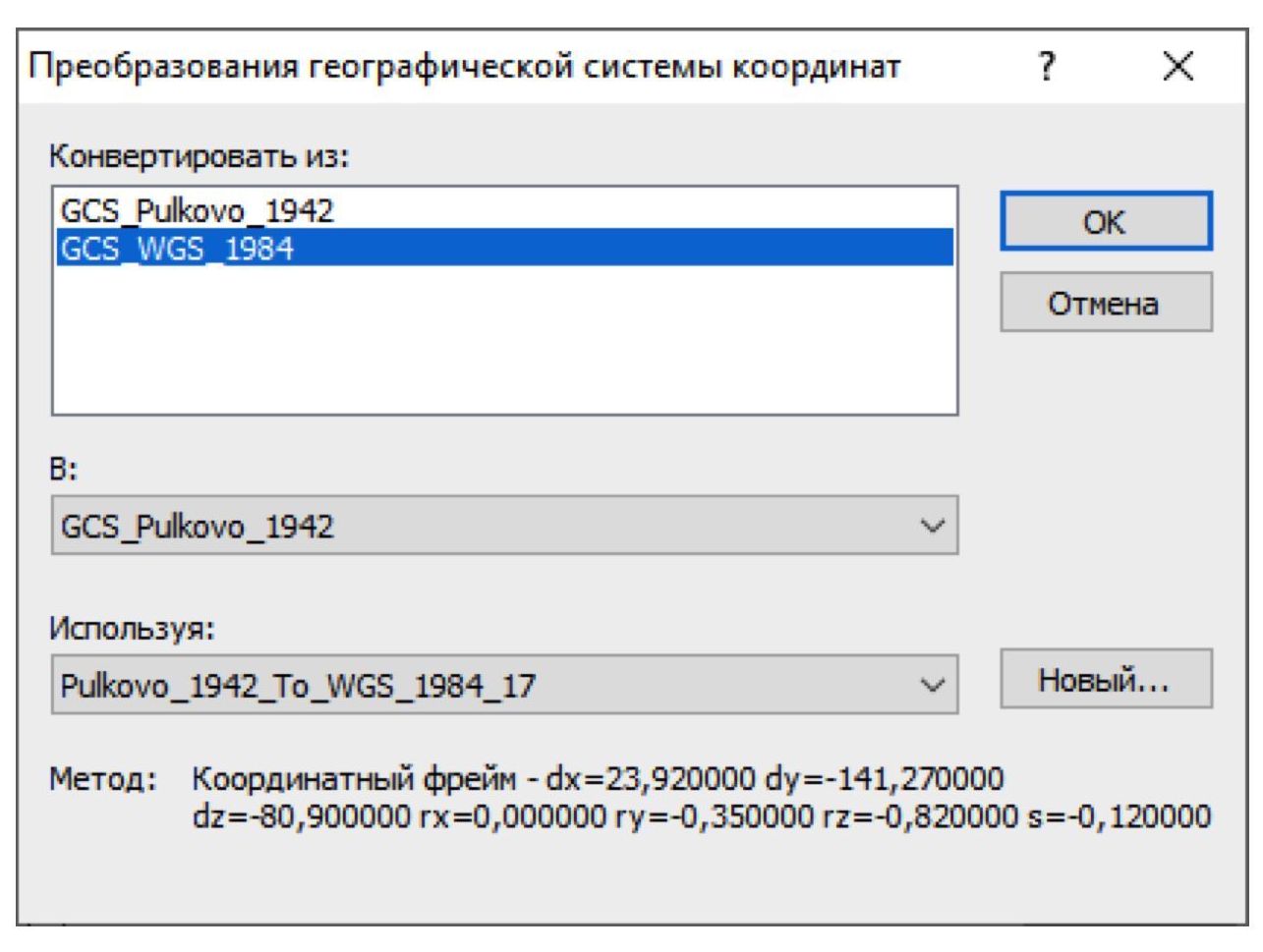Click the Новый... button

point(1105,680)
